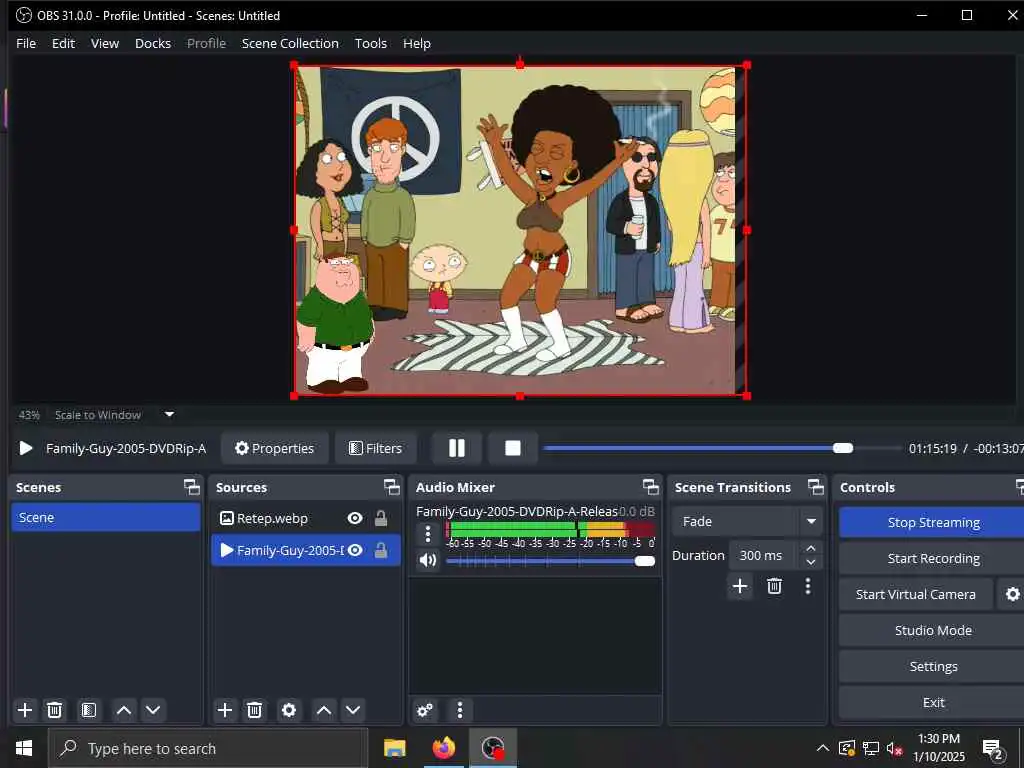This screenshot has height=768, width=1024.
Task: Toggle visibility of Family-Guy-2005 source
Action: 355,551
